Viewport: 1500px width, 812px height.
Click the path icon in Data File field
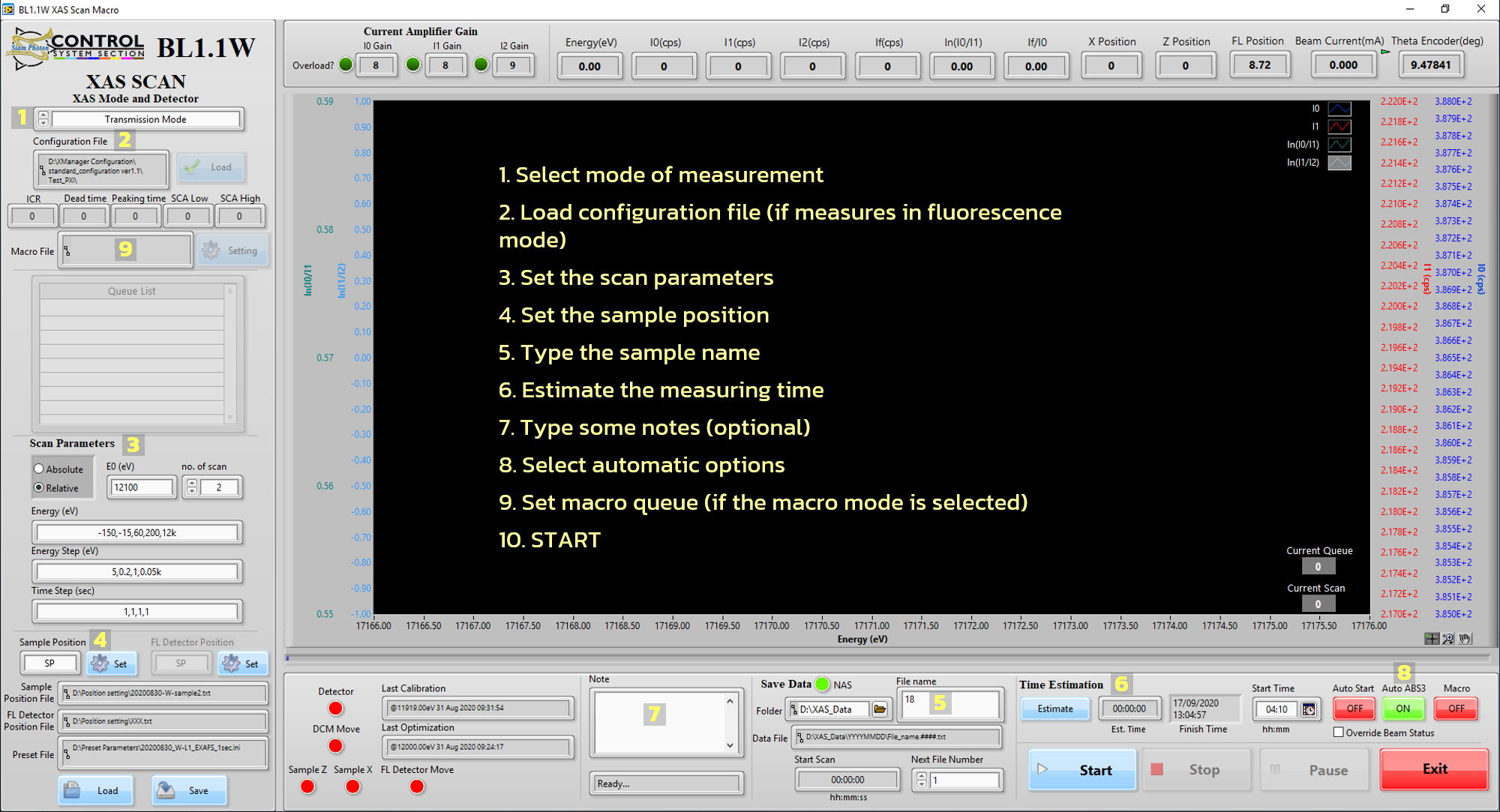coord(800,738)
